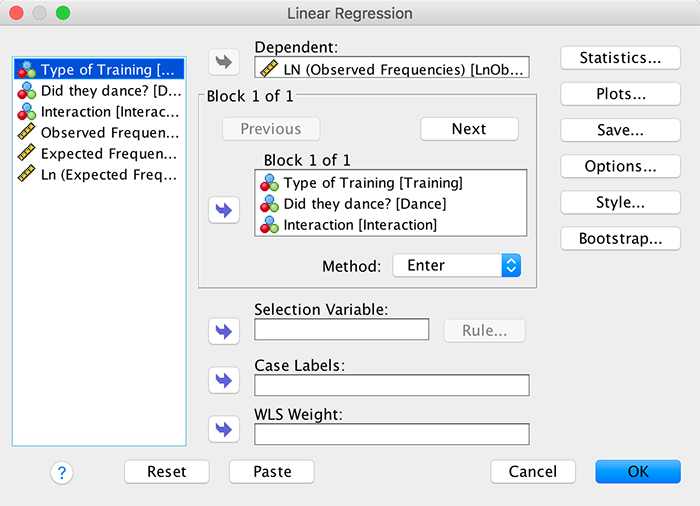
Task: Select Did they dance? in source list
Action: tap(99, 91)
